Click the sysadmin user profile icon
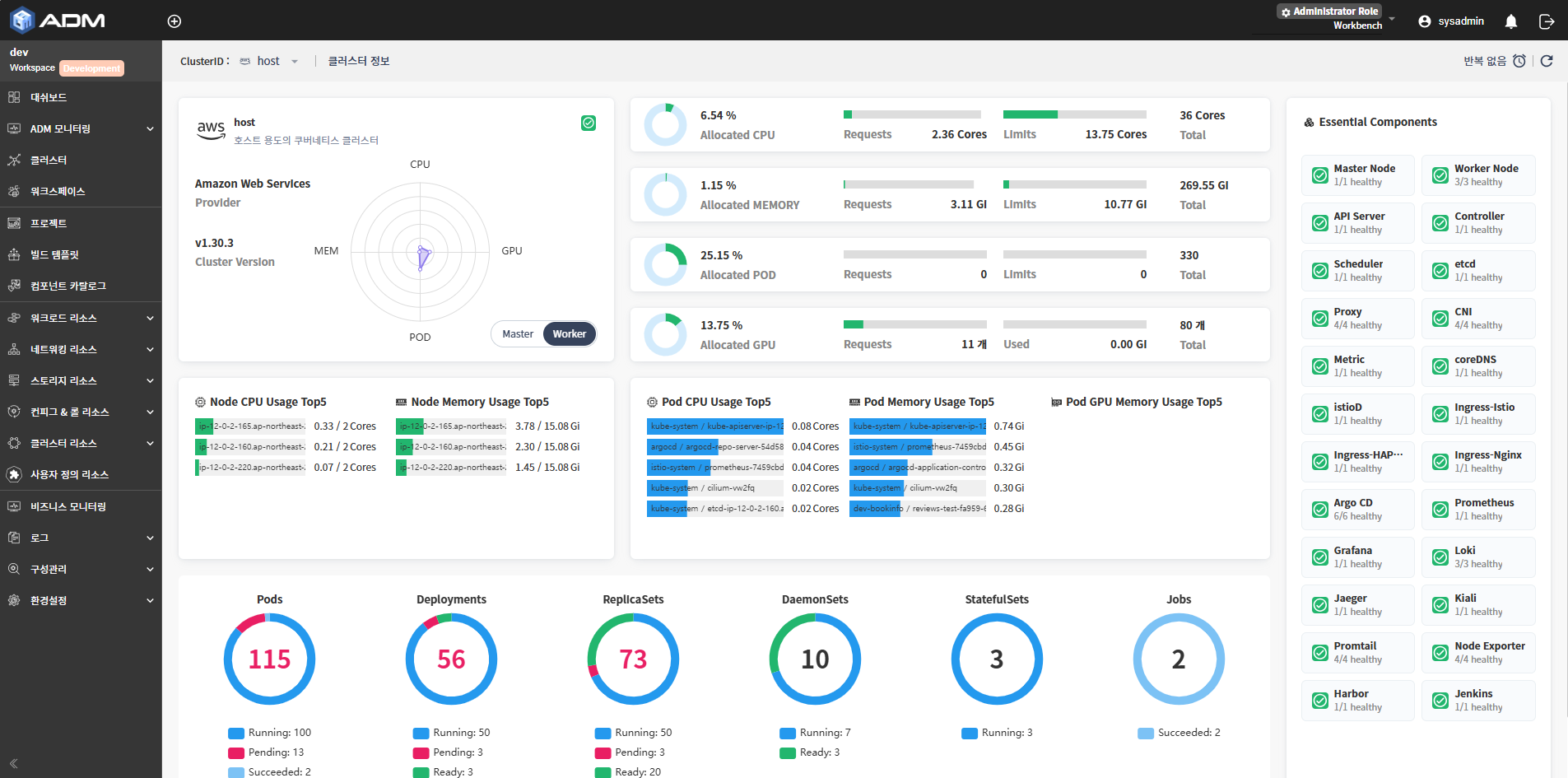1568x778 pixels. point(1425,21)
